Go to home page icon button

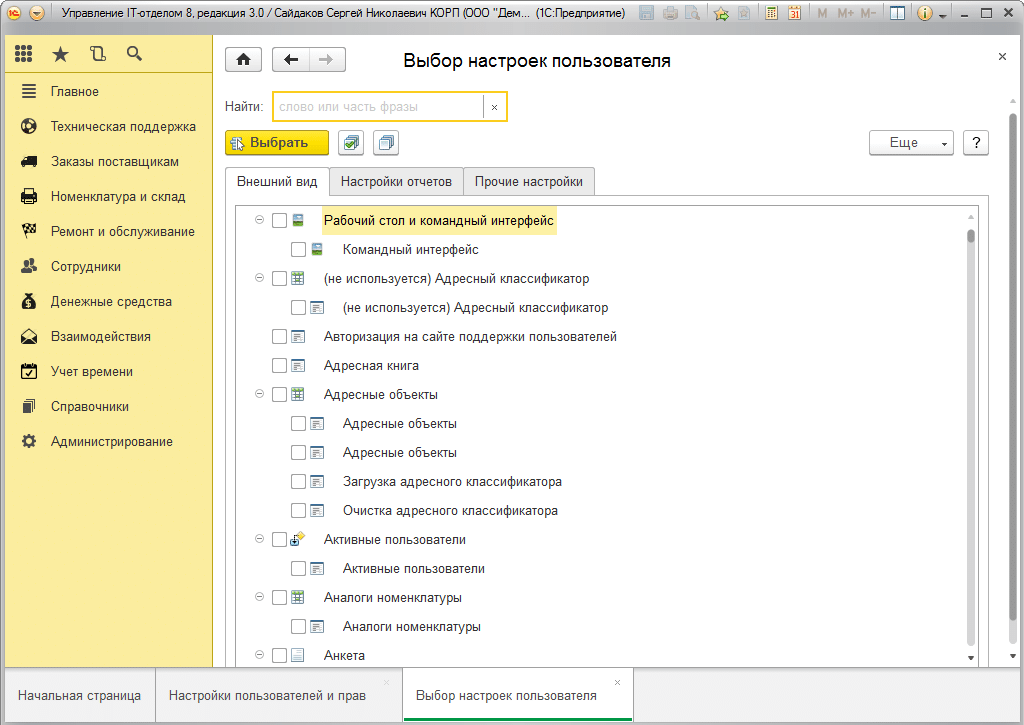point(244,60)
